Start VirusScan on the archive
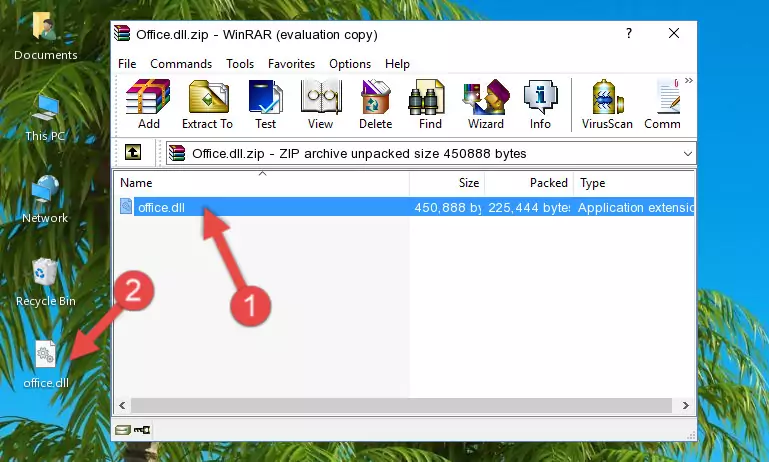The height and width of the screenshot is (462, 769). coord(607,104)
